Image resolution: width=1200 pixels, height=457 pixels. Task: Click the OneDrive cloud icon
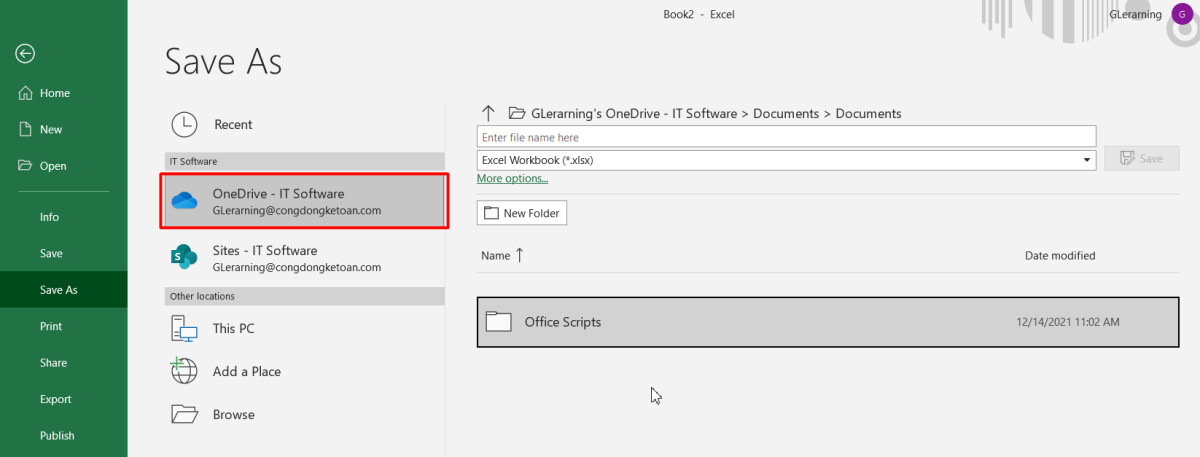185,201
